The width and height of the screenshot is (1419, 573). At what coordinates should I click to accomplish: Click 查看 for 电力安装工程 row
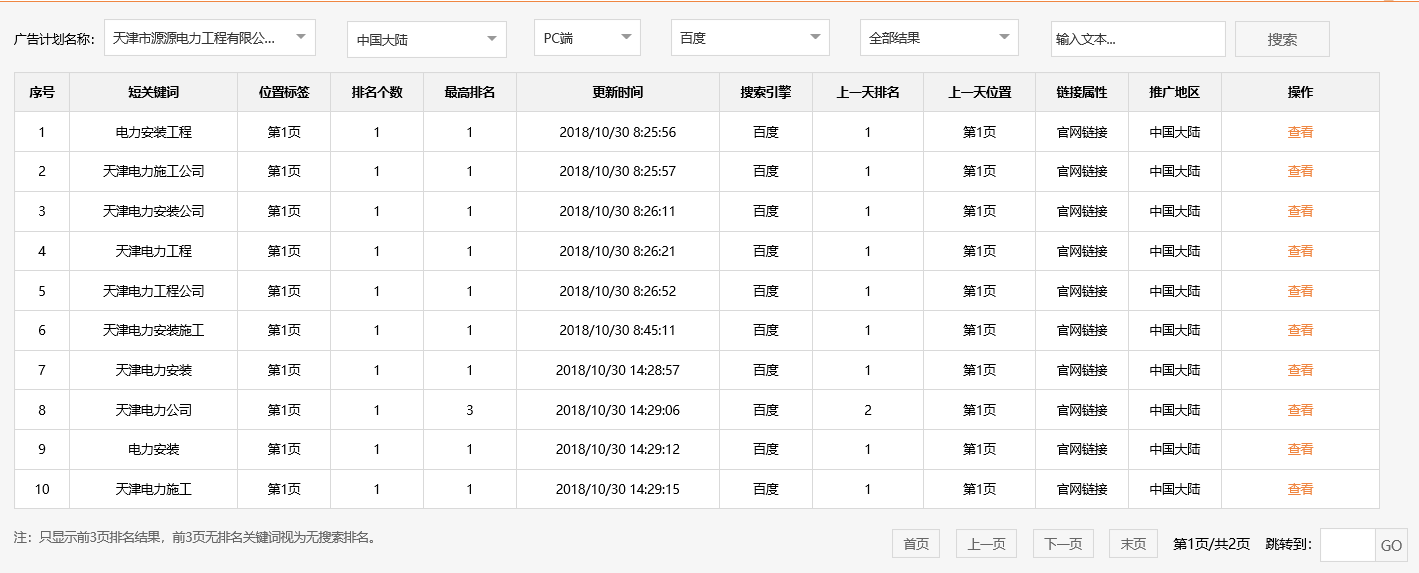pyautogui.click(x=1300, y=132)
